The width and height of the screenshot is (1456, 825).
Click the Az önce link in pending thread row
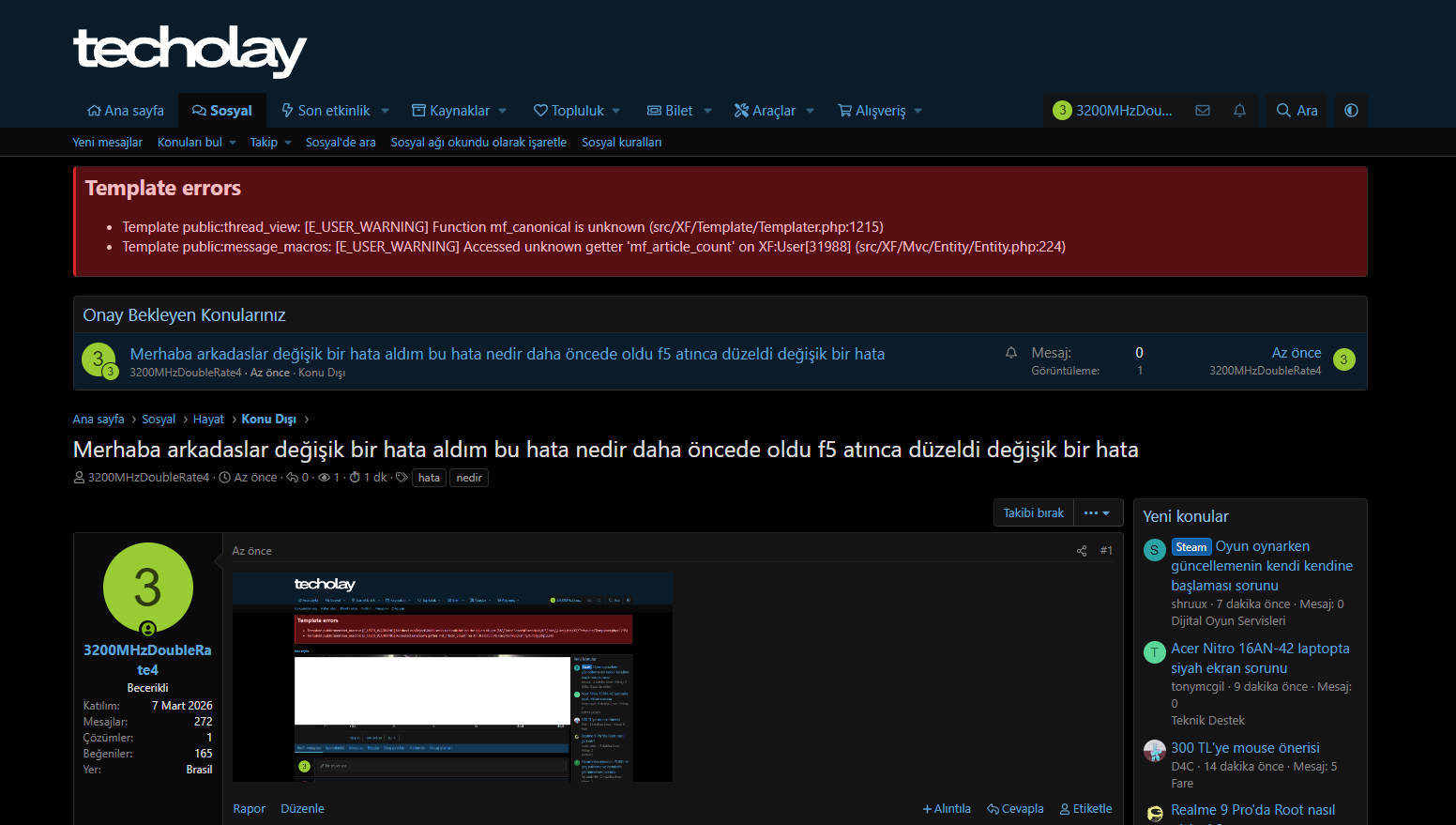click(x=1297, y=353)
